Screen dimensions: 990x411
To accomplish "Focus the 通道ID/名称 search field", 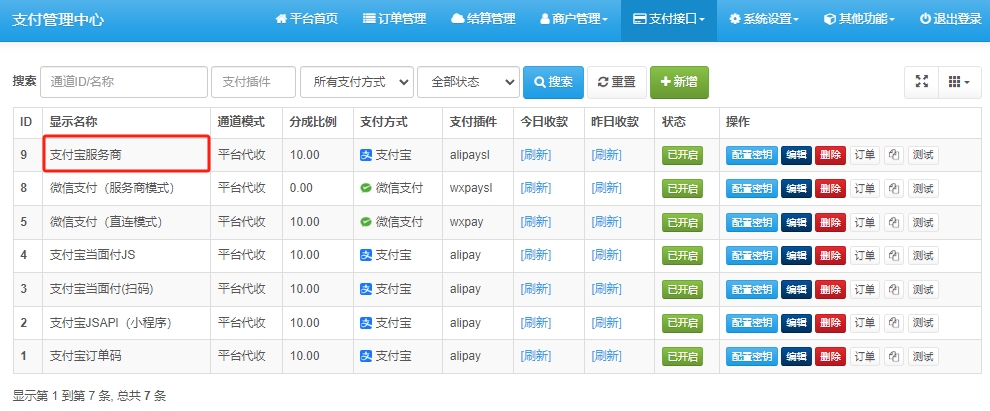I will [124, 82].
